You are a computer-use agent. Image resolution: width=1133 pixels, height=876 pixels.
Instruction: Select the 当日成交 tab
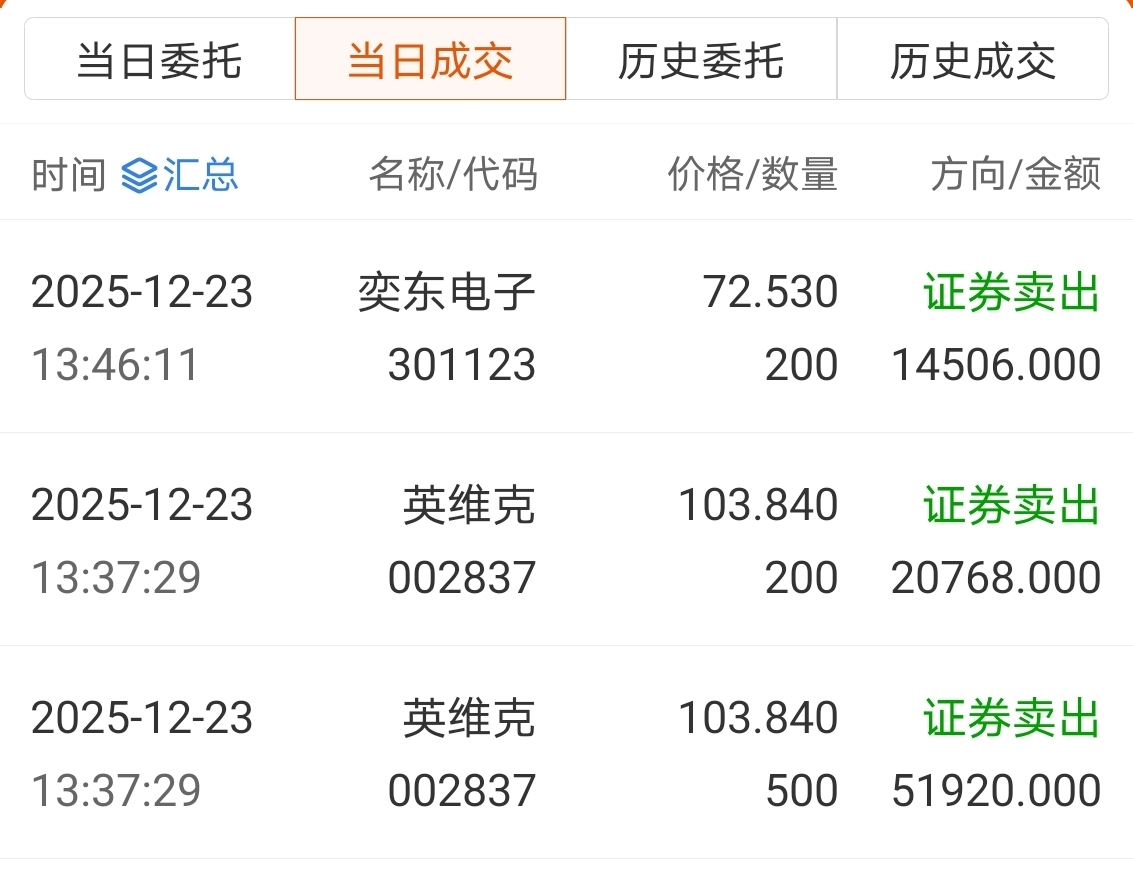[431, 59]
